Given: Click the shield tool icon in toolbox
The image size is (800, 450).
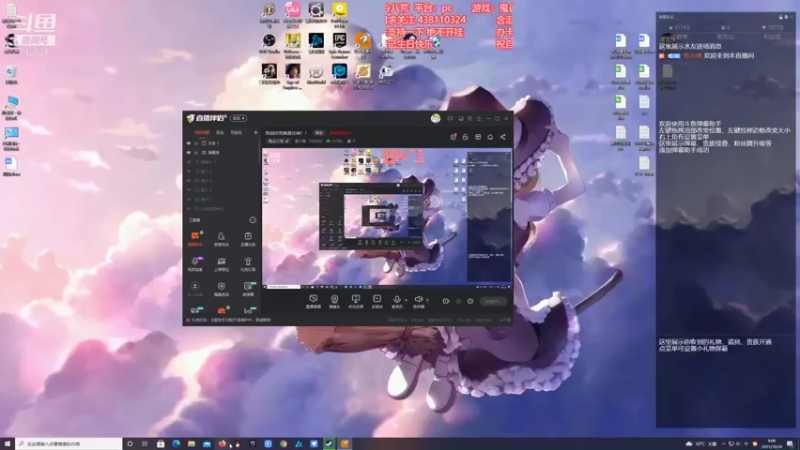Looking at the screenshot, I should (x=221, y=286).
